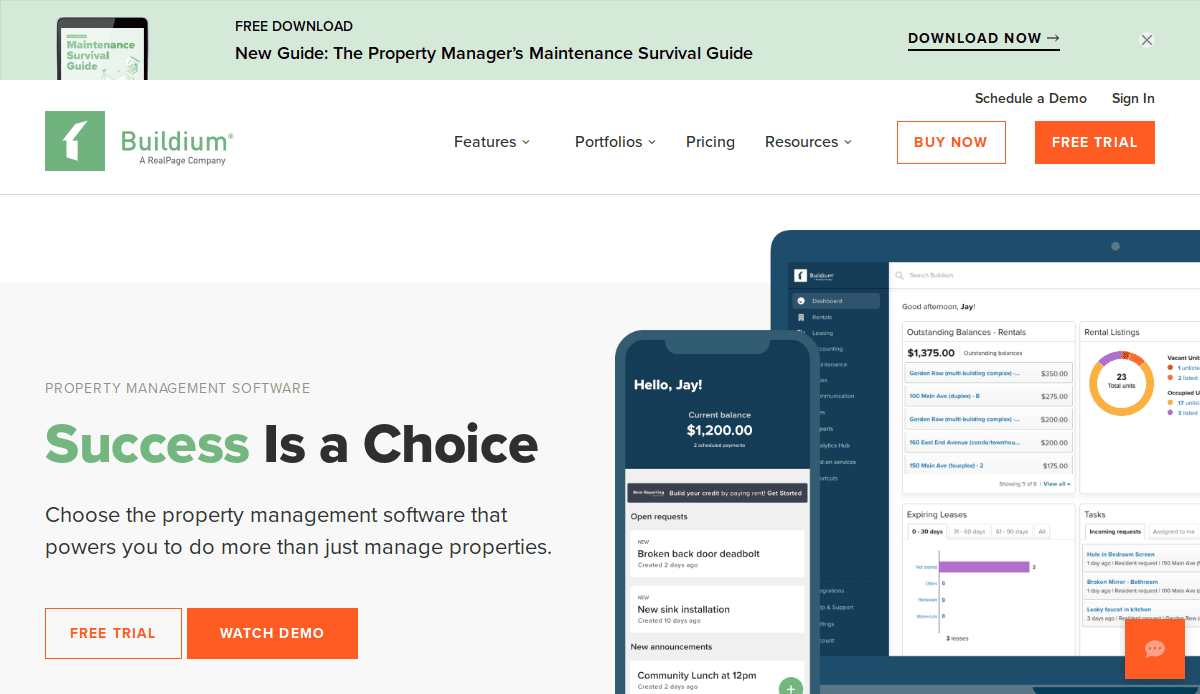The height and width of the screenshot is (694, 1200).
Task: Click the Hole in Bedroom Screen task
Action: pyautogui.click(x=1142, y=558)
